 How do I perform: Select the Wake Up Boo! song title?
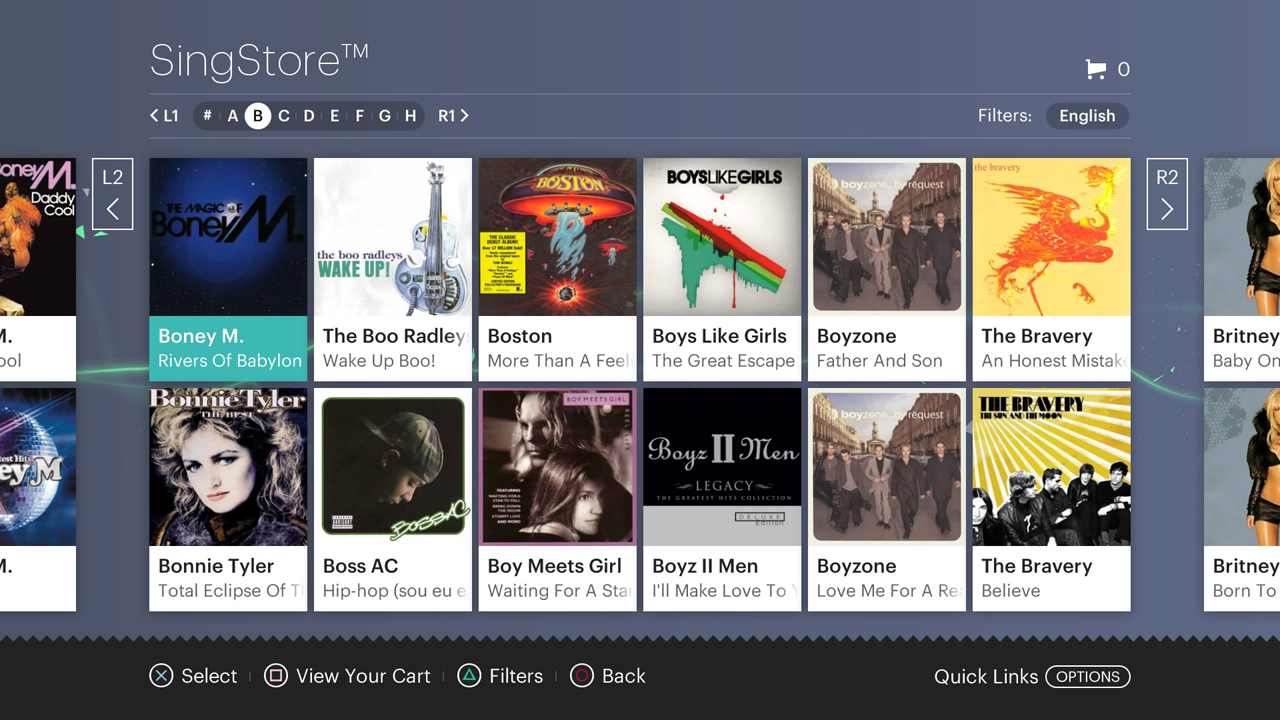tap(379, 361)
